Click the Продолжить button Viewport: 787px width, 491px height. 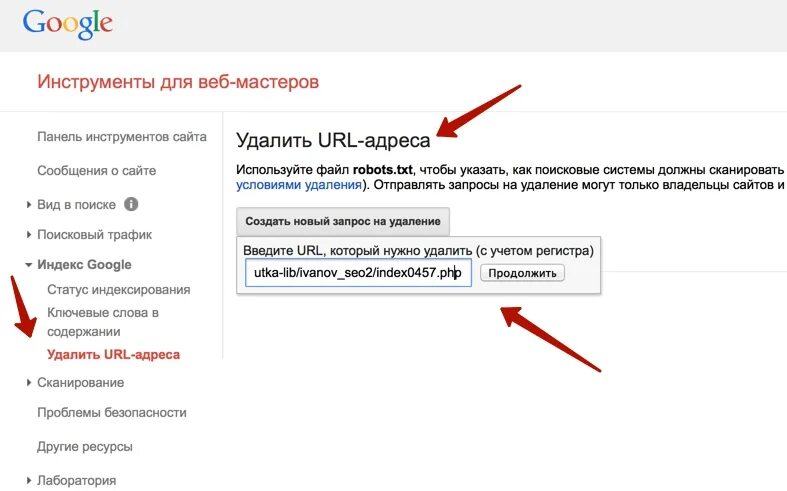(522, 273)
